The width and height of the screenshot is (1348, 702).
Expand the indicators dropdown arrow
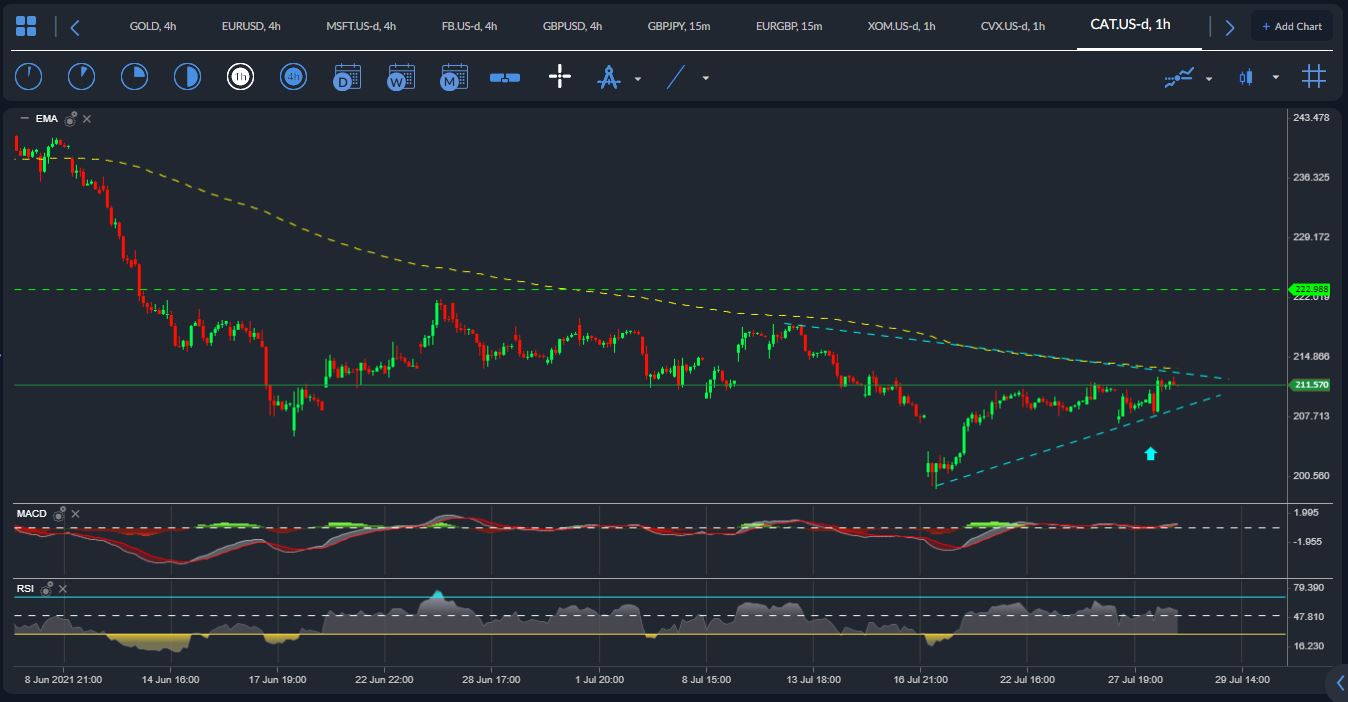point(1209,78)
